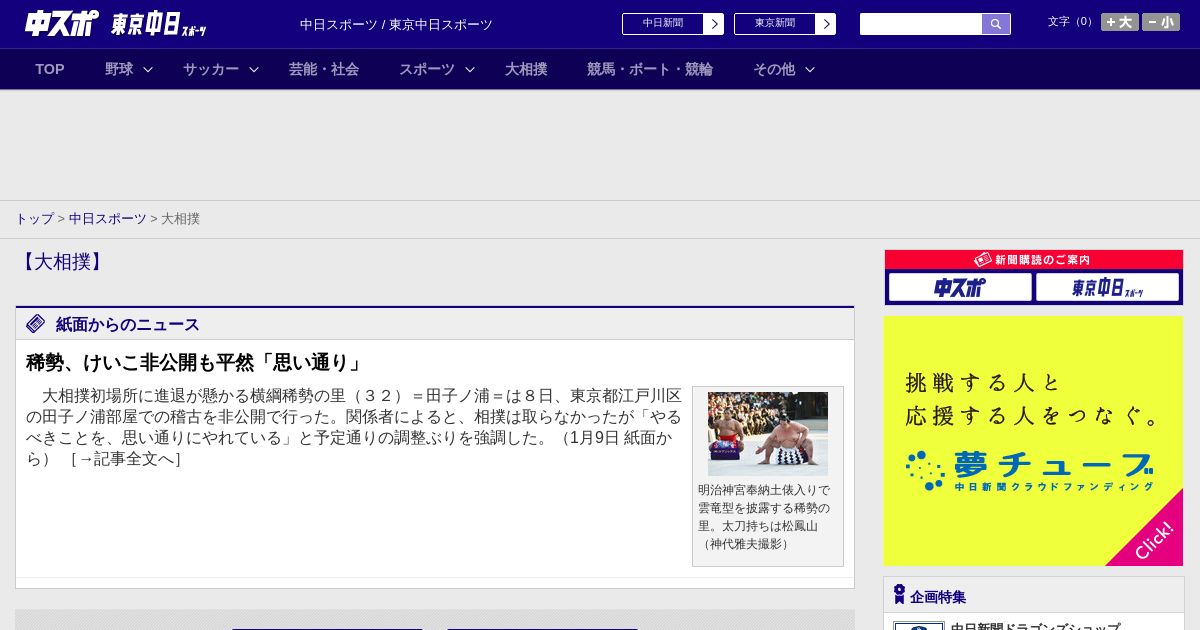Screen dimensions: 1200x630
Task: Expand the 野球 dropdown chevron
Action: click(x=148, y=69)
